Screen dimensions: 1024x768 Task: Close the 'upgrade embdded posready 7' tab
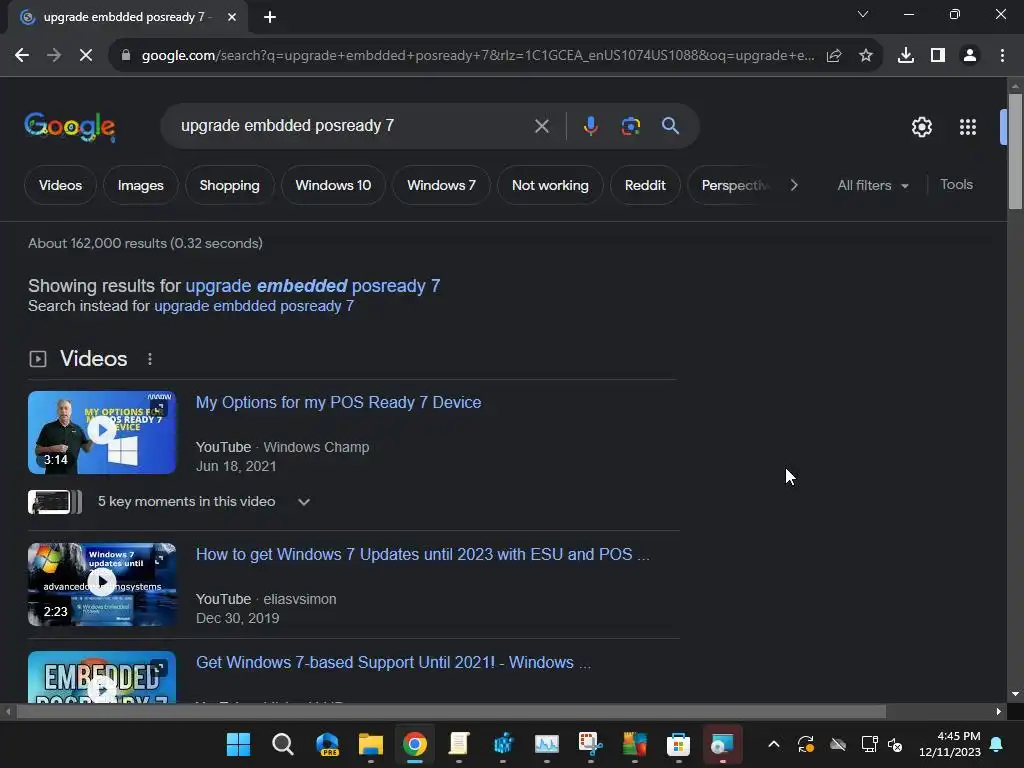tap(232, 18)
